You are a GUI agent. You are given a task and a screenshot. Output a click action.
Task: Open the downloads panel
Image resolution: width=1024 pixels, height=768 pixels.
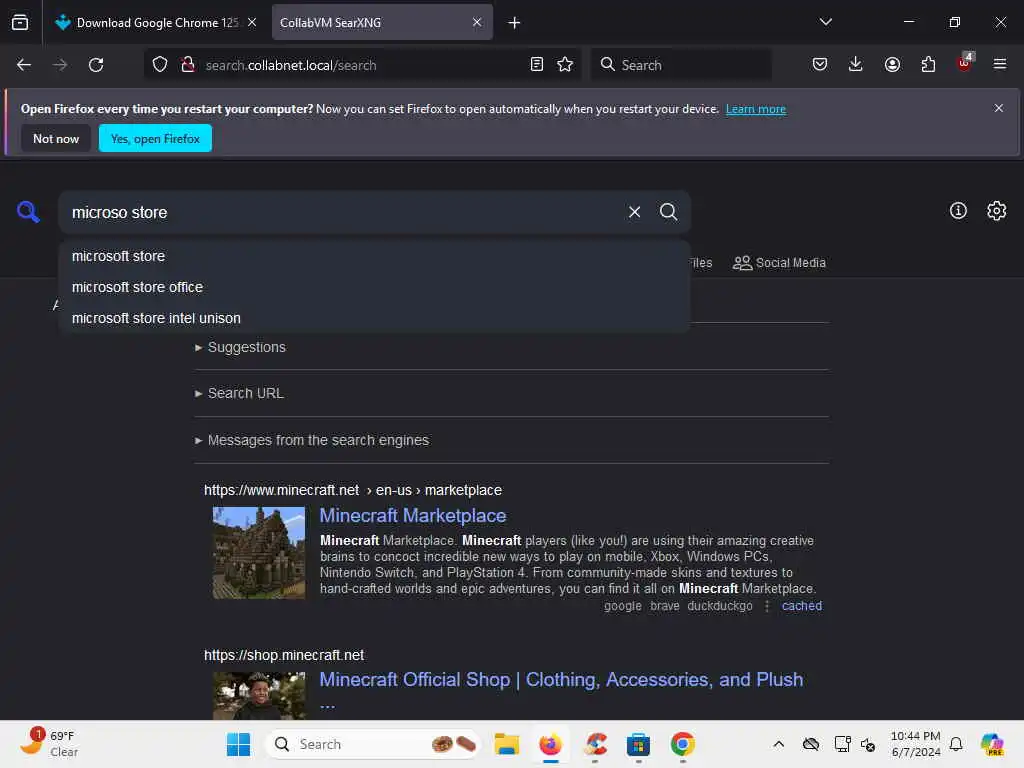(856, 64)
